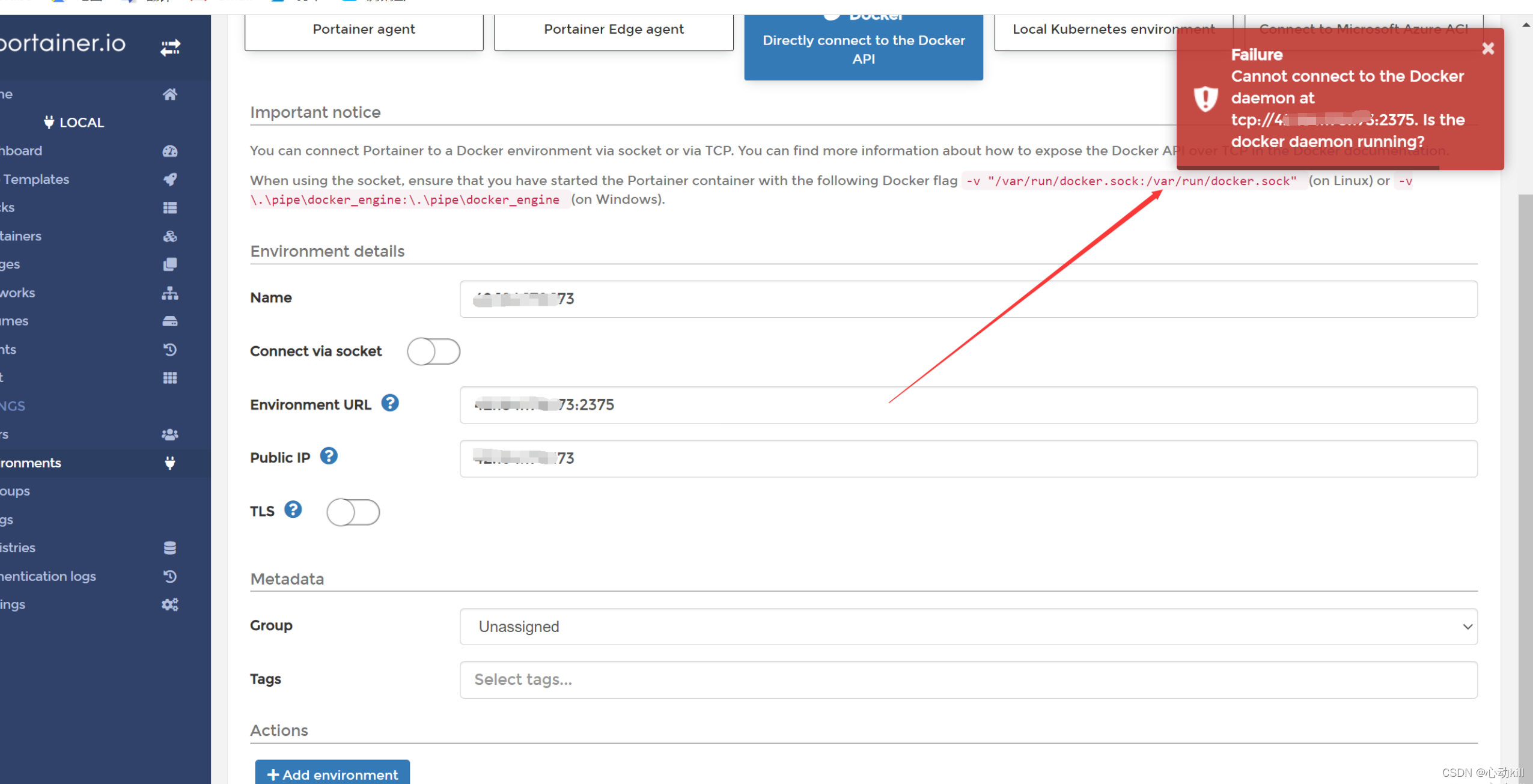Toggle the Connect via socket switch

click(x=433, y=350)
